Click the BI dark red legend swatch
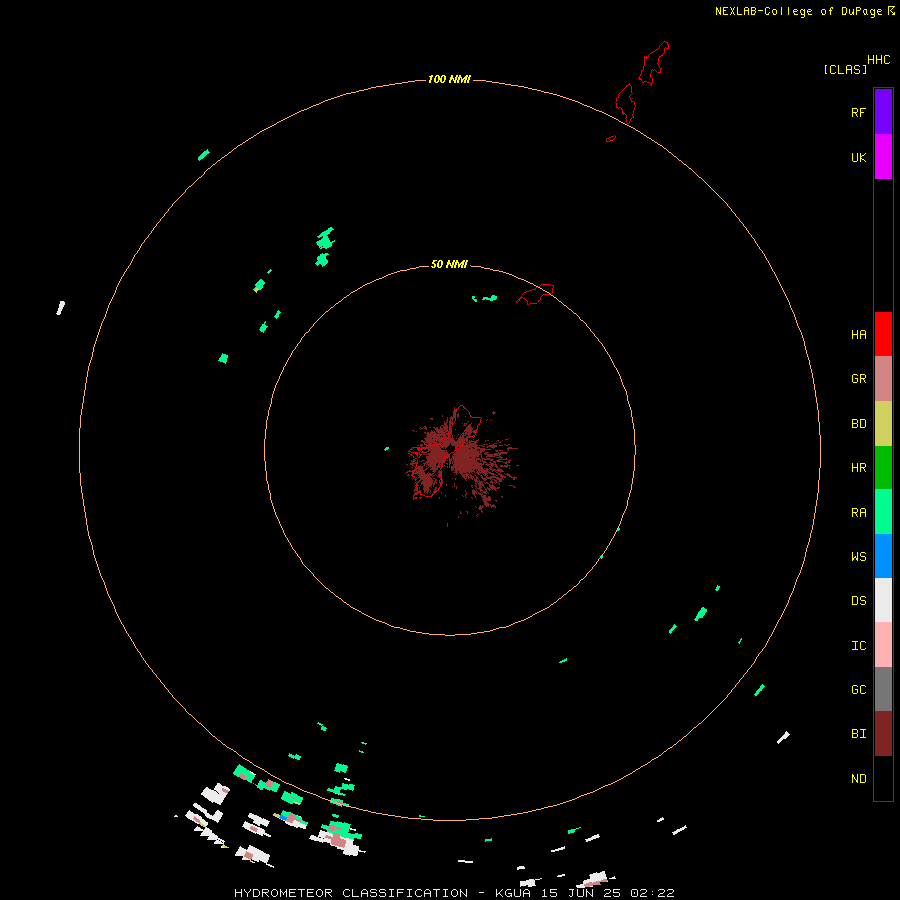The height and width of the screenshot is (900, 900). pos(883,734)
